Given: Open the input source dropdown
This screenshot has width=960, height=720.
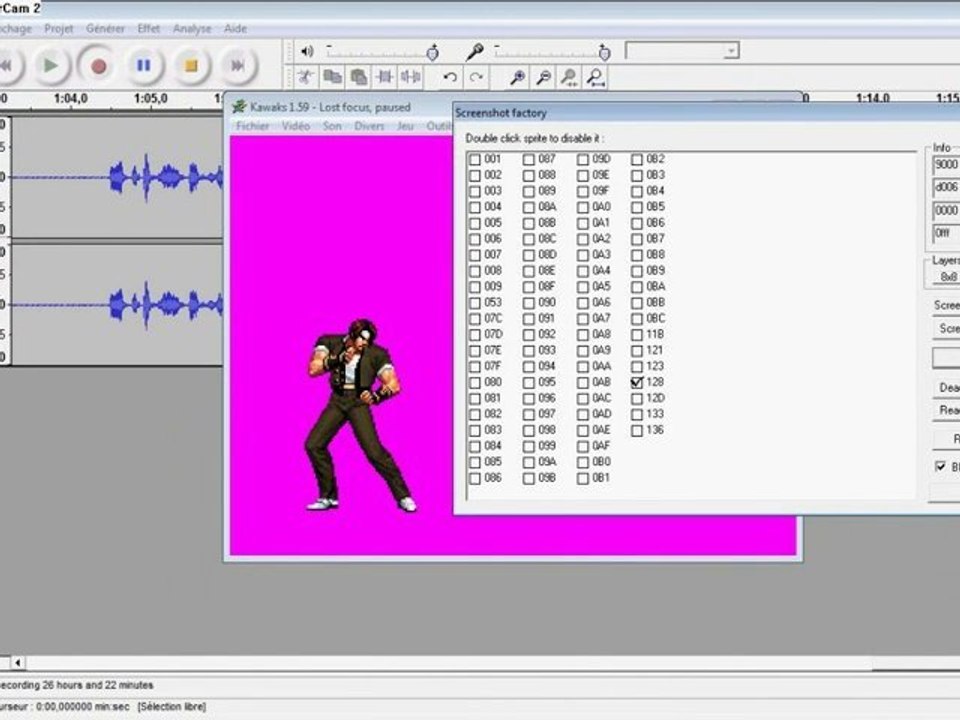Looking at the screenshot, I should point(730,51).
